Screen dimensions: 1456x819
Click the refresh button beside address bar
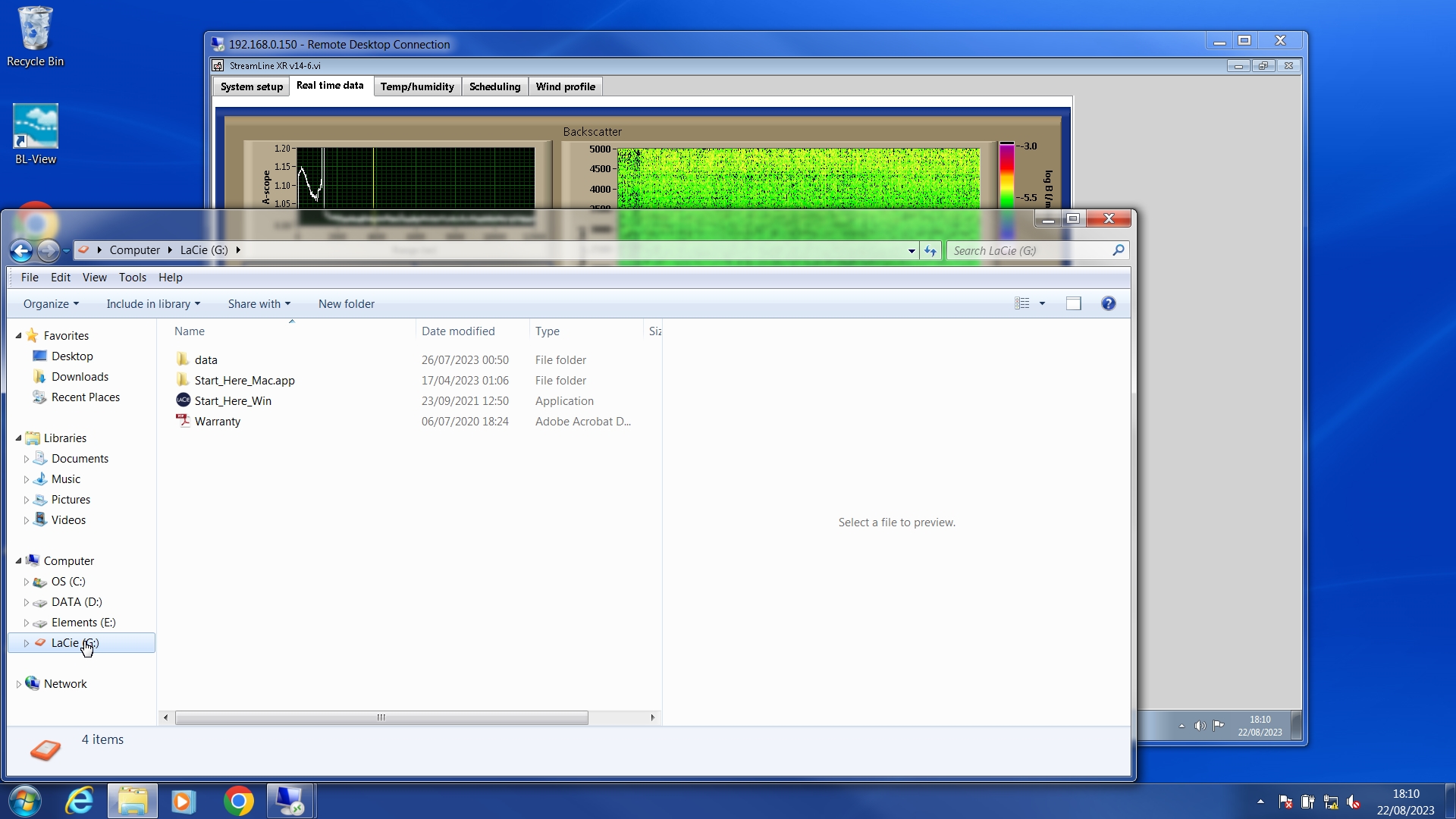(930, 250)
